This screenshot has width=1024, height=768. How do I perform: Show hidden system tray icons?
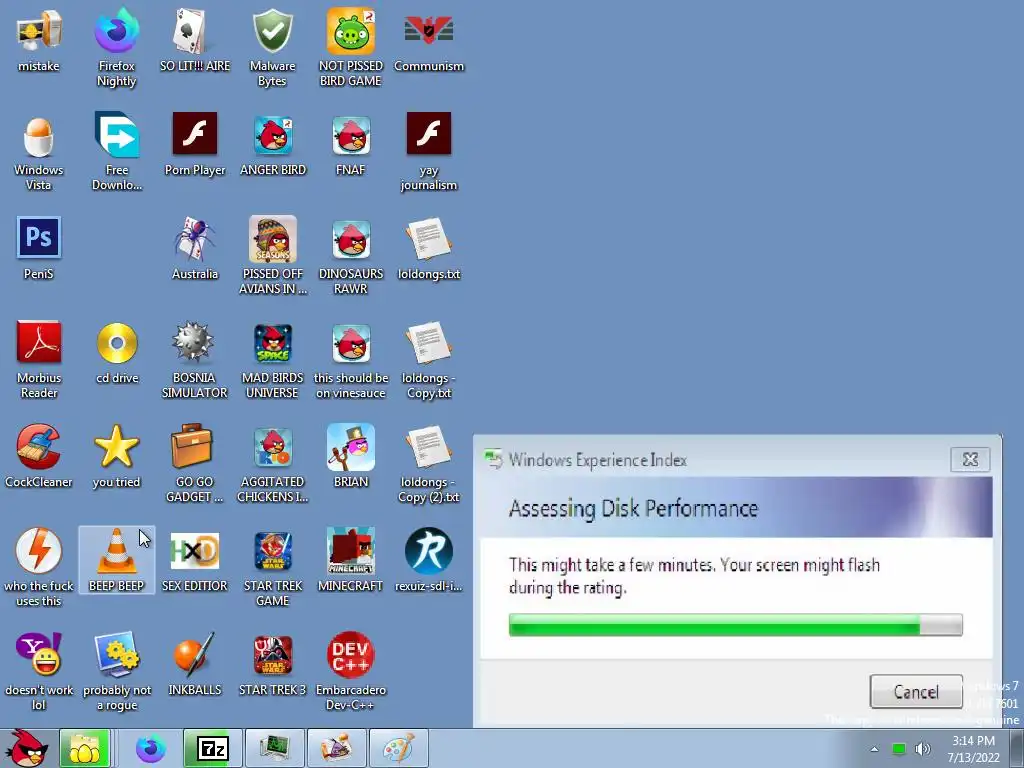(874, 749)
